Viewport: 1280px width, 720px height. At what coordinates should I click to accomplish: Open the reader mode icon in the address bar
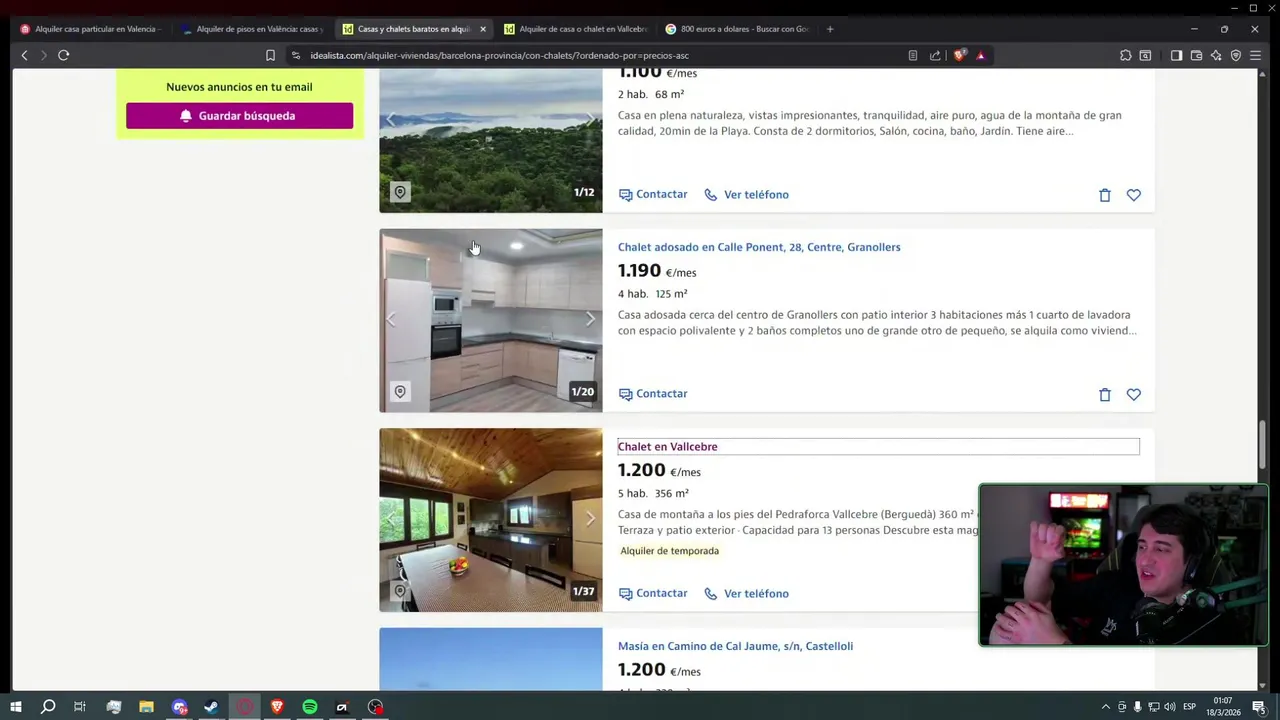[913, 55]
